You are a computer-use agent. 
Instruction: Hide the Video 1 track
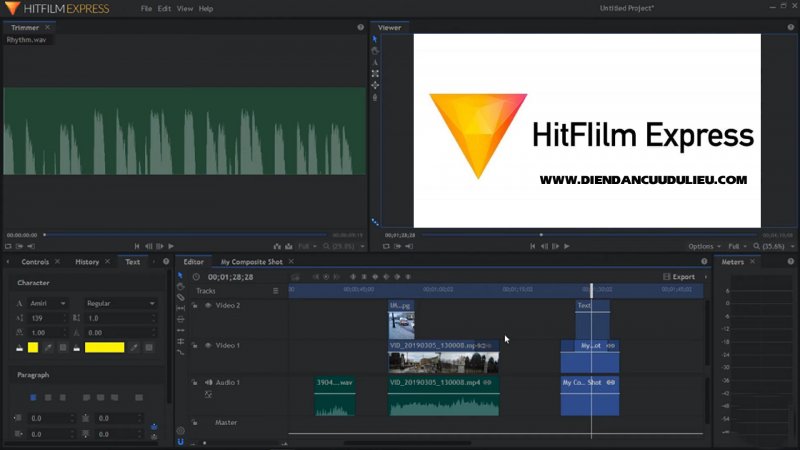click(208, 345)
